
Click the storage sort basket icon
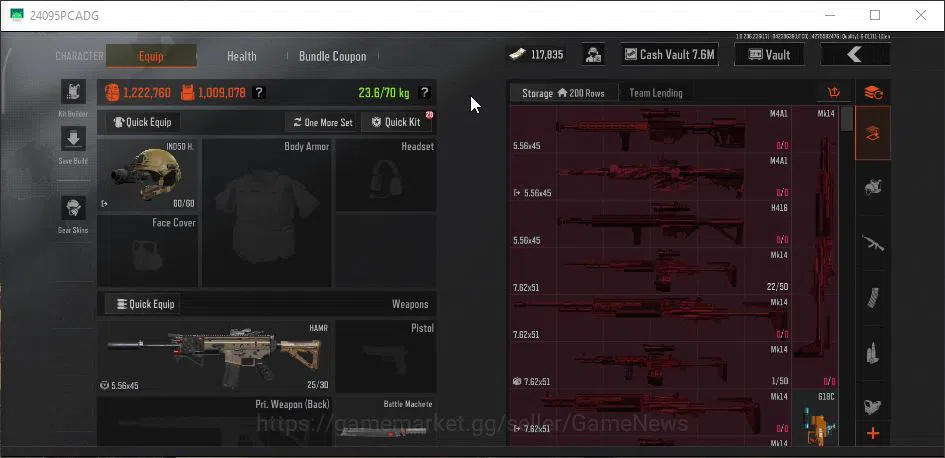tap(834, 93)
